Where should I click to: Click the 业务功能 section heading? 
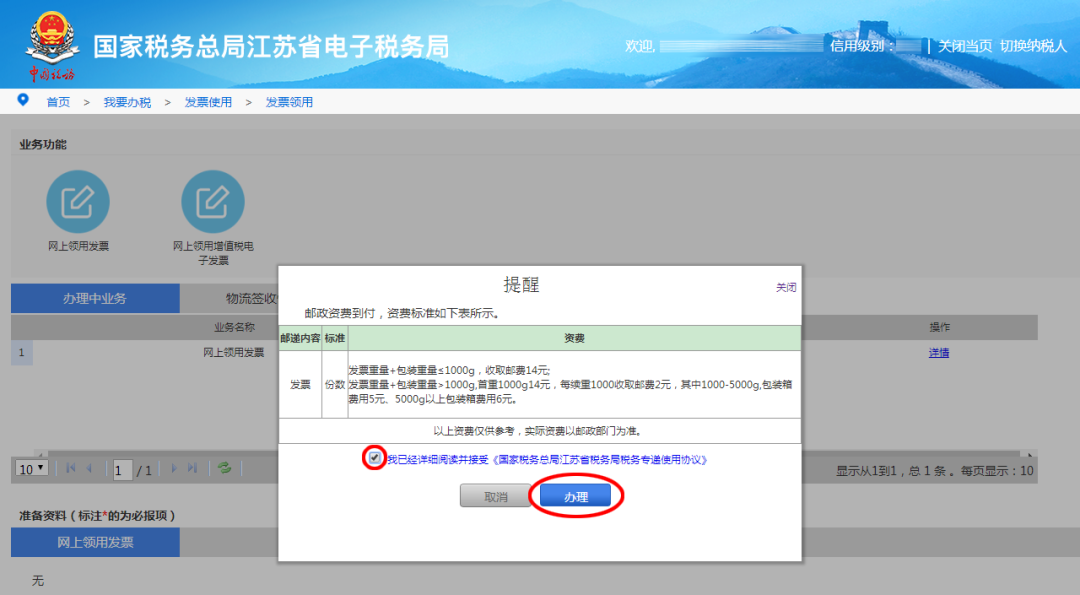pos(43,145)
